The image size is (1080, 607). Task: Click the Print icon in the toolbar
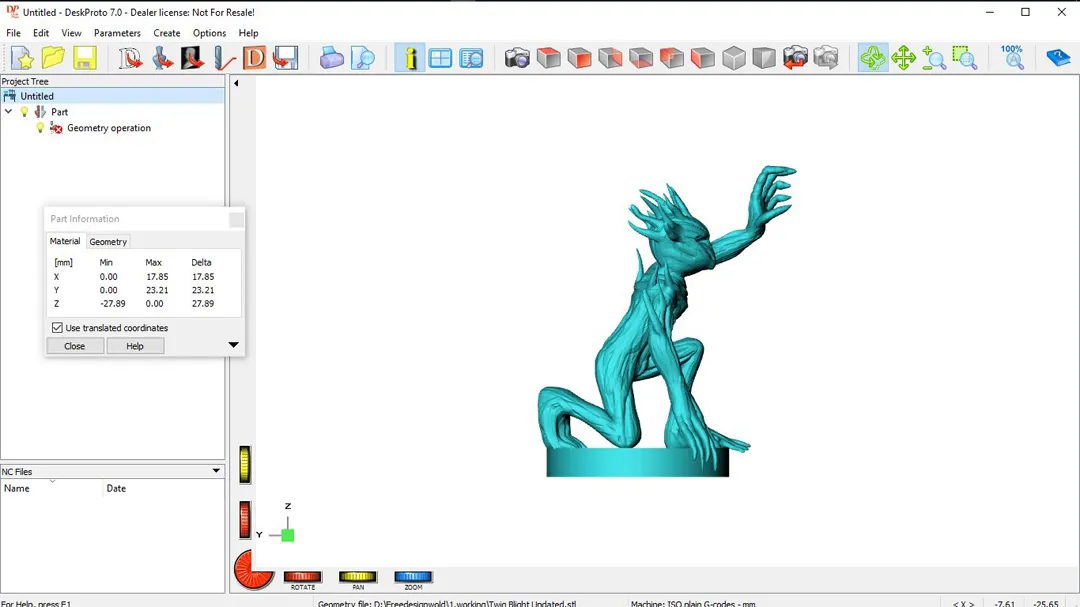point(331,58)
